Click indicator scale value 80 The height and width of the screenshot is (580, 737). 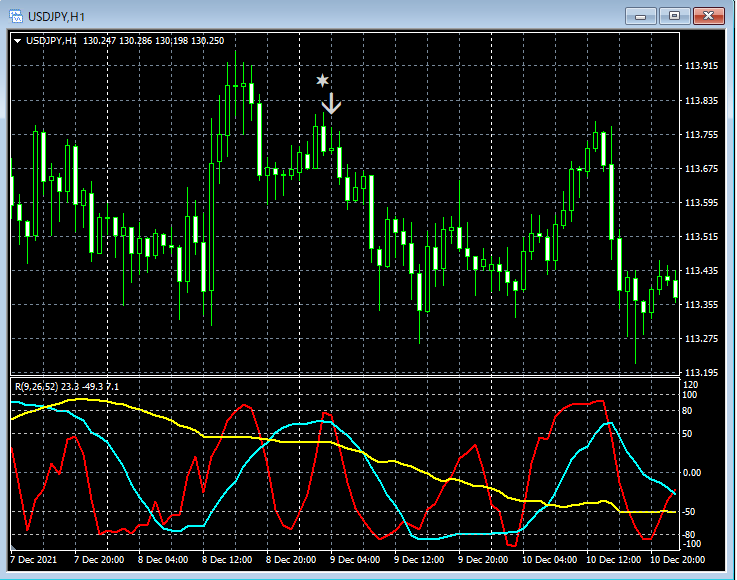(x=687, y=411)
